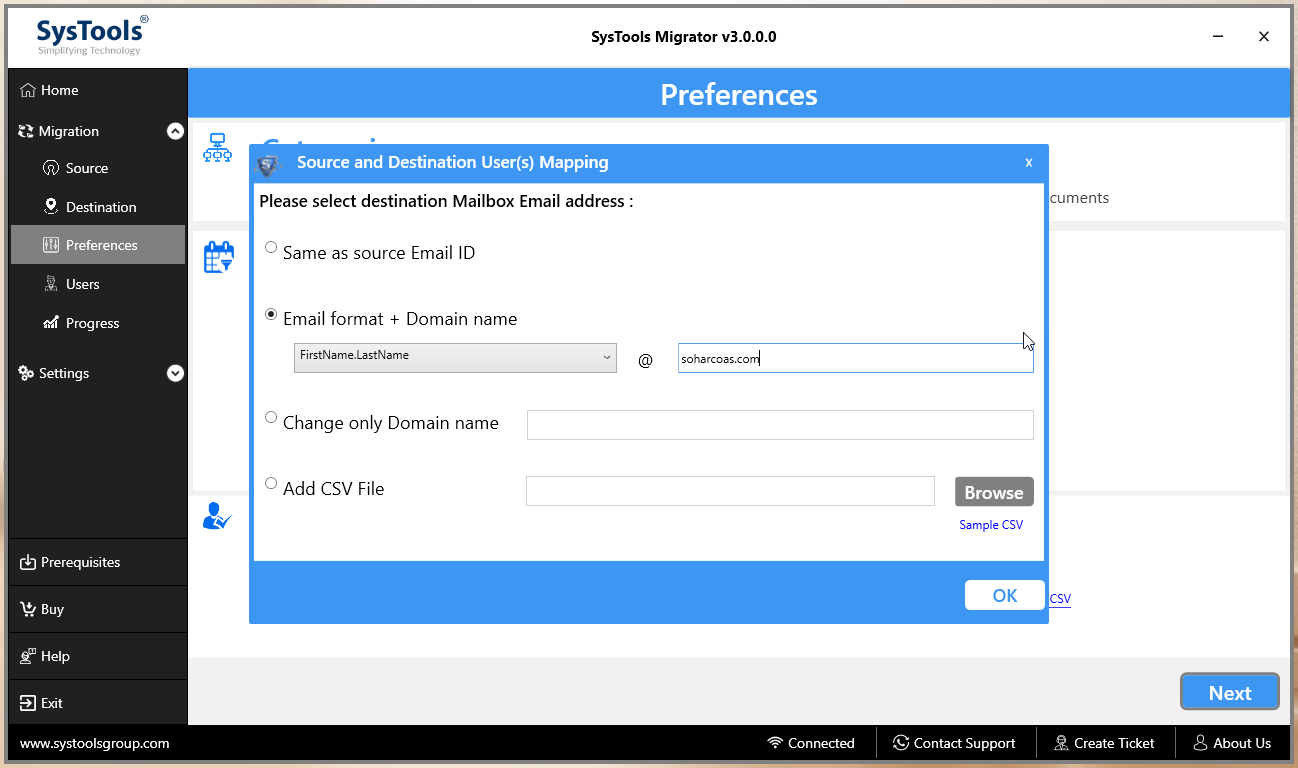Open About Us in status bar
The width and height of the screenshot is (1298, 768).
[x=1232, y=743]
